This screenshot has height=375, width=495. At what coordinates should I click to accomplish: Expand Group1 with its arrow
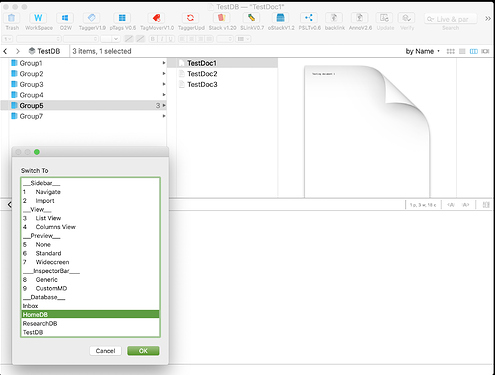(164, 63)
